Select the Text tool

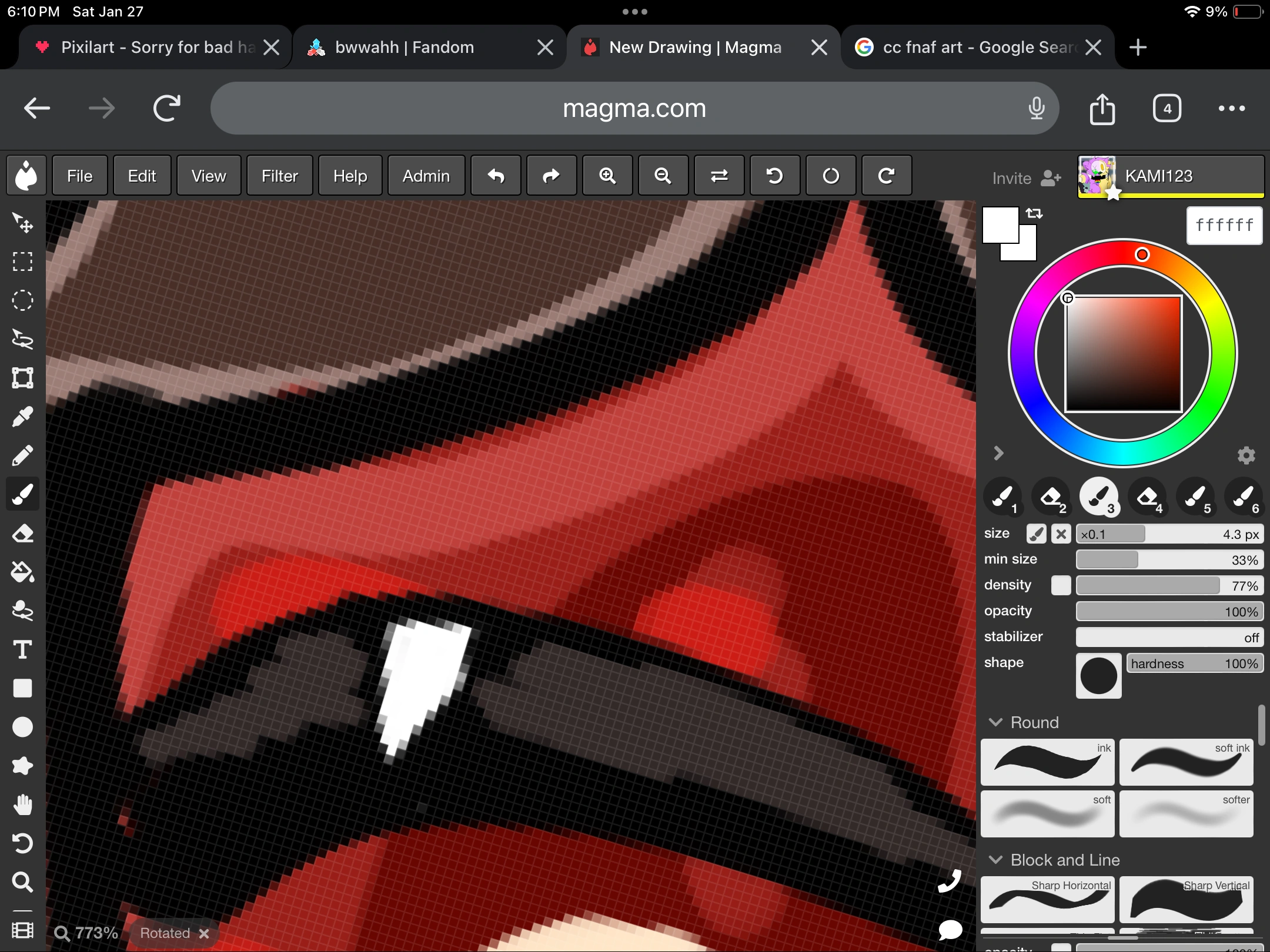coord(22,649)
